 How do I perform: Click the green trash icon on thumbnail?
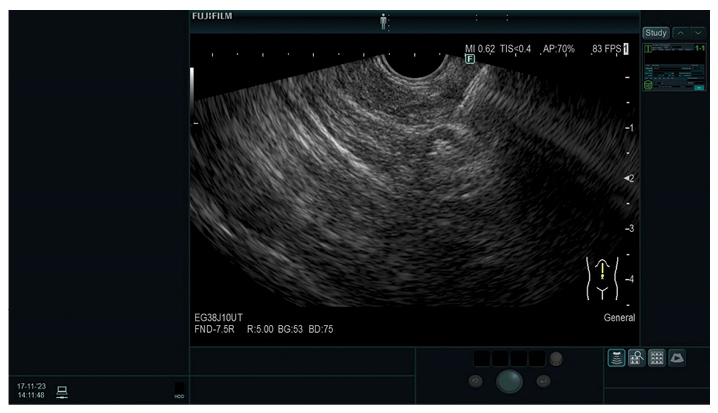click(x=648, y=86)
